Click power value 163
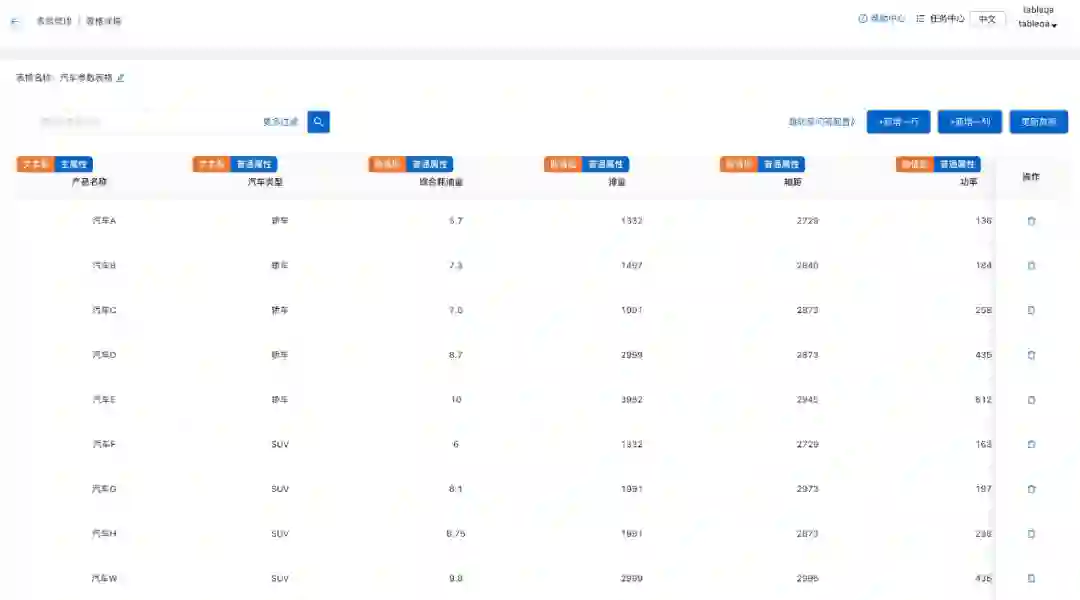 point(984,444)
